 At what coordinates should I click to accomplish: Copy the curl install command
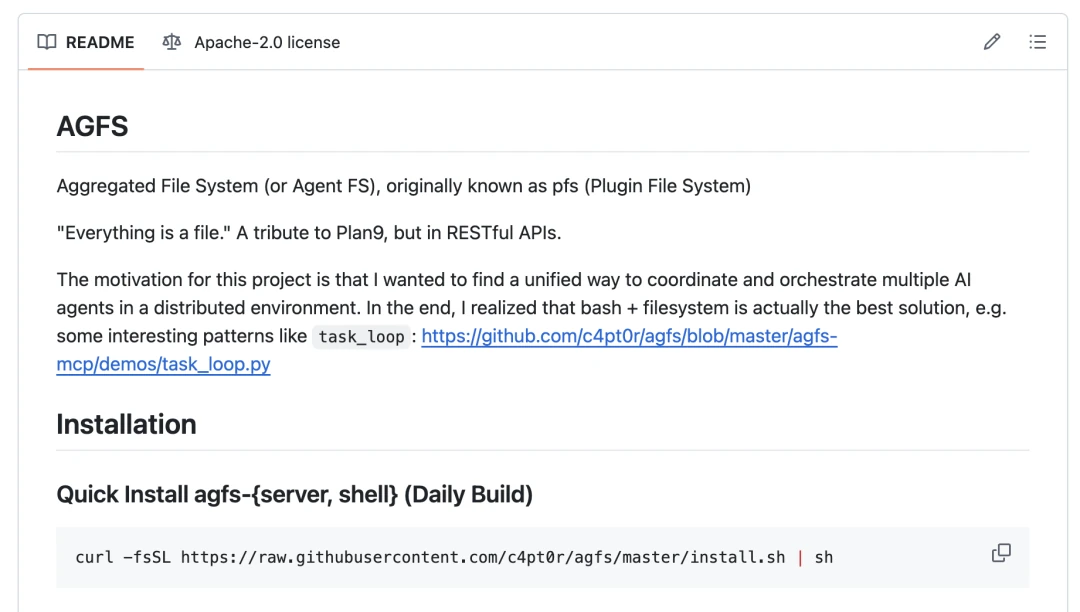1000,553
